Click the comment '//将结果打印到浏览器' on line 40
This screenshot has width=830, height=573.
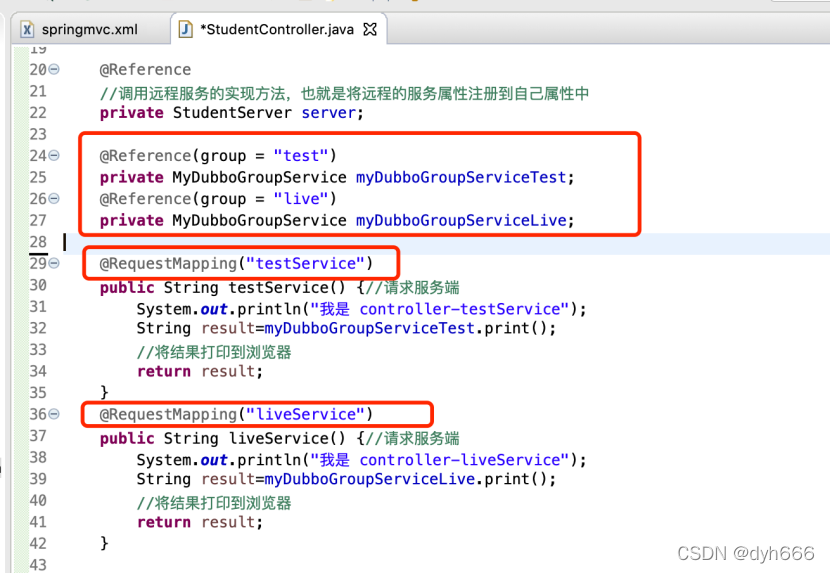coord(214,503)
